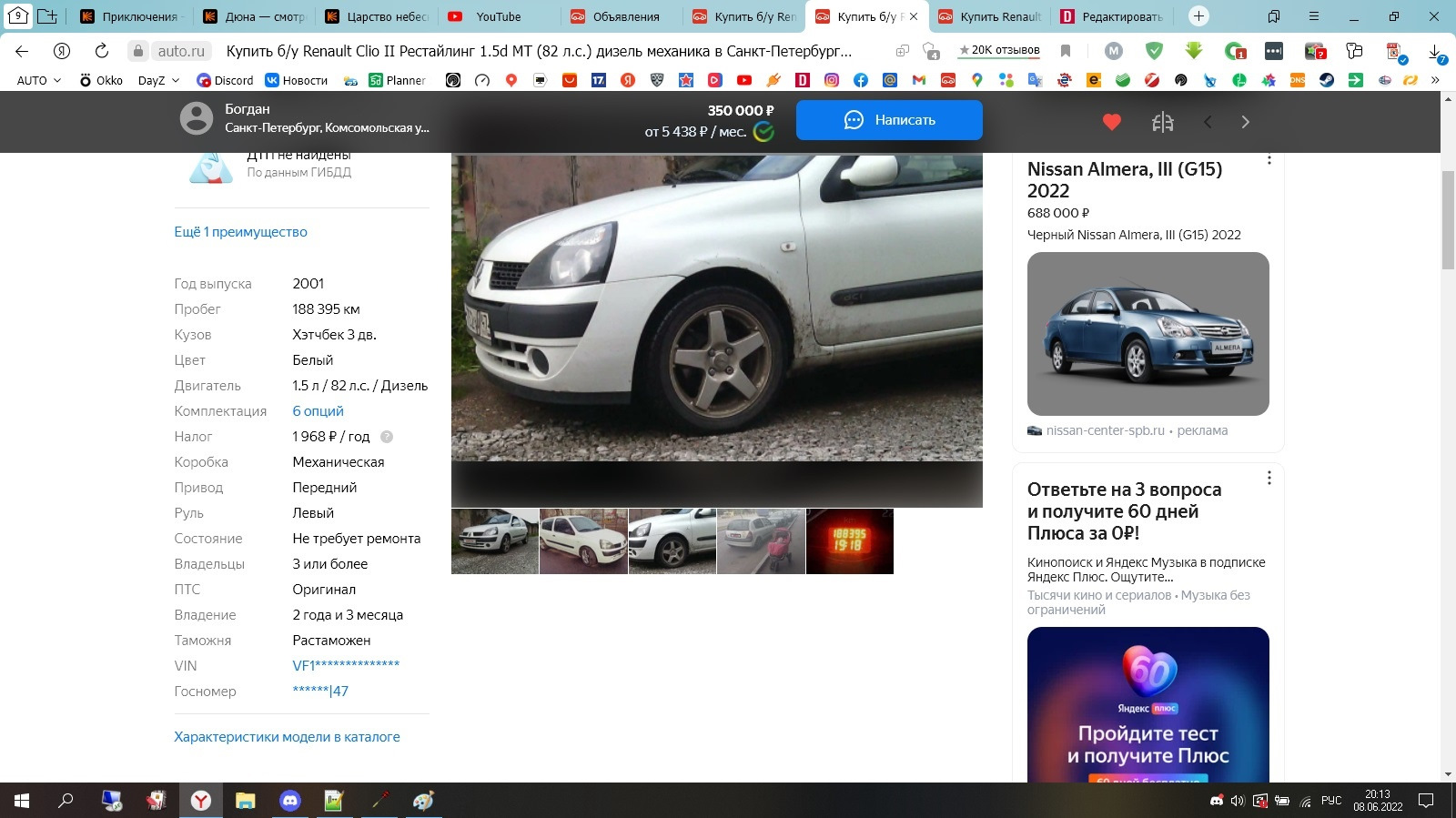Open nissan-center-spb.ru advertiser link
Screen dimensions: 1456x818
pyautogui.click(x=1105, y=430)
